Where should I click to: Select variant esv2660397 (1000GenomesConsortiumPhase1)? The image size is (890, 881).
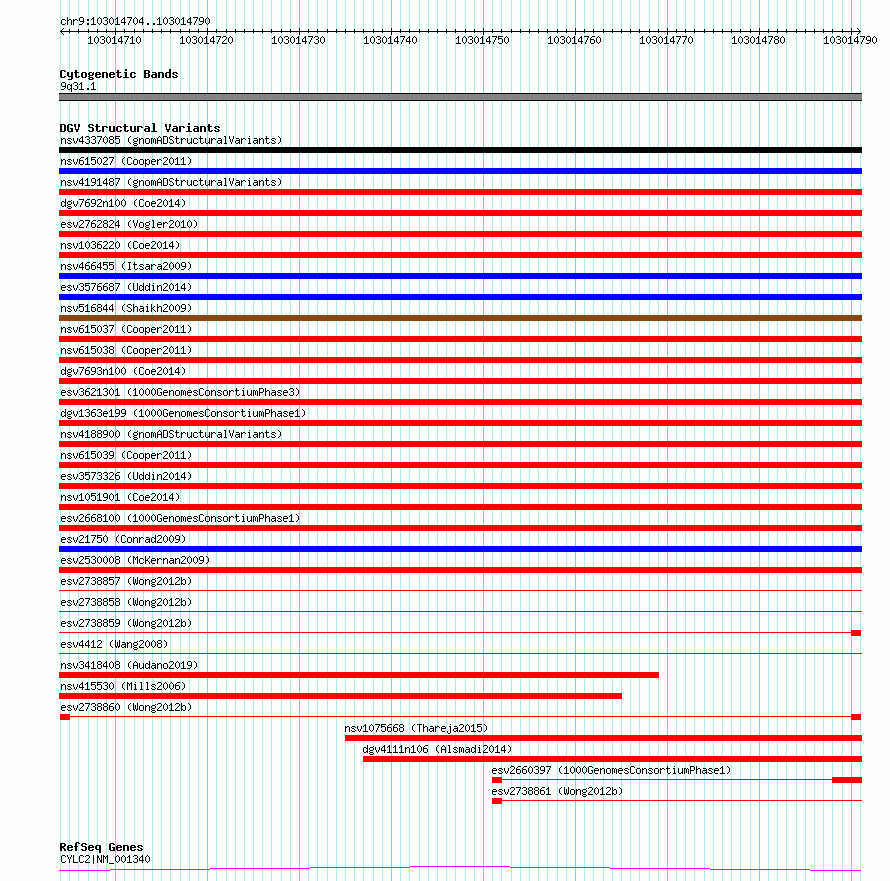pyautogui.click(x=611, y=770)
